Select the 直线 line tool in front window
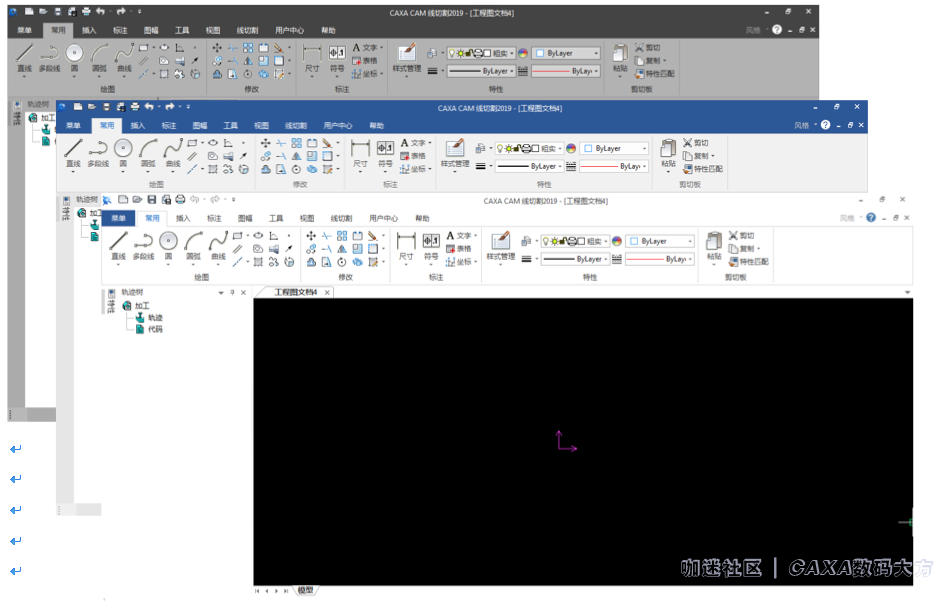This screenshot has width=943, height=601. (118, 246)
